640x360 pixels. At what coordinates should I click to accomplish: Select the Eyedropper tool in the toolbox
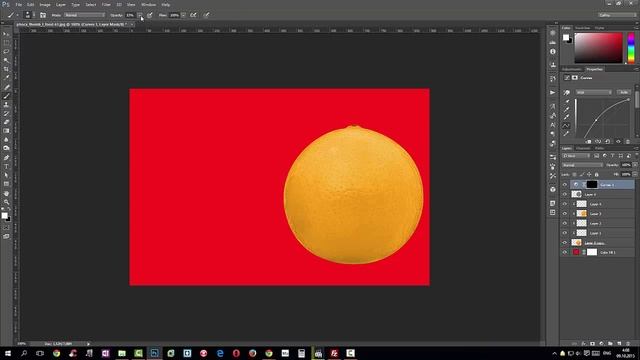tap(6, 78)
